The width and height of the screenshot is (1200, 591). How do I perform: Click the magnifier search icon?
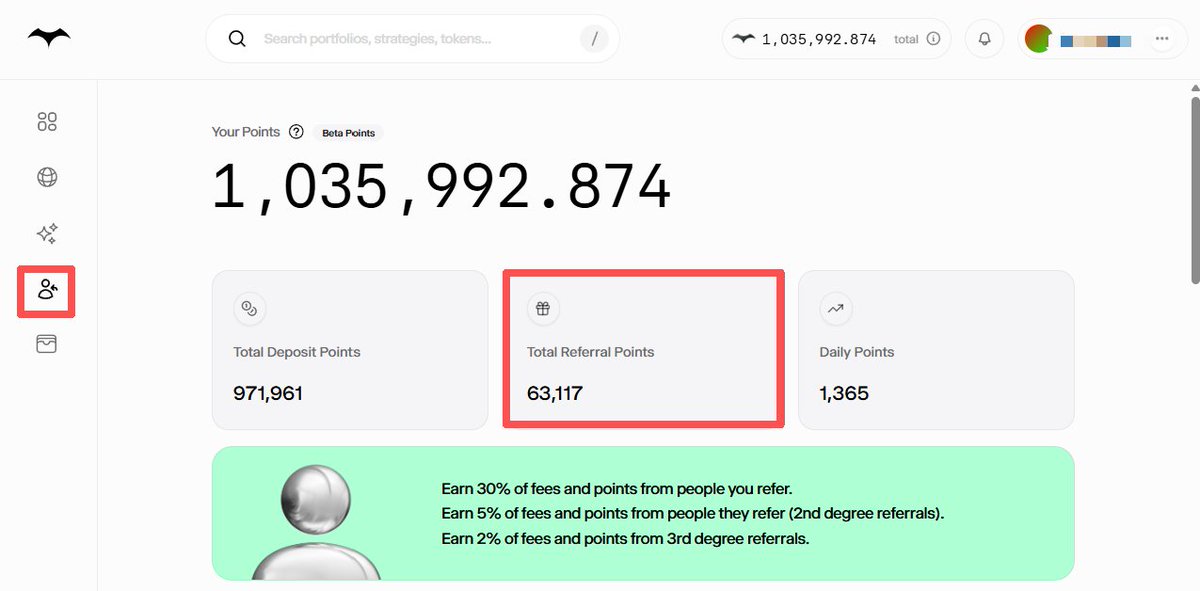(x=237, y=39)
